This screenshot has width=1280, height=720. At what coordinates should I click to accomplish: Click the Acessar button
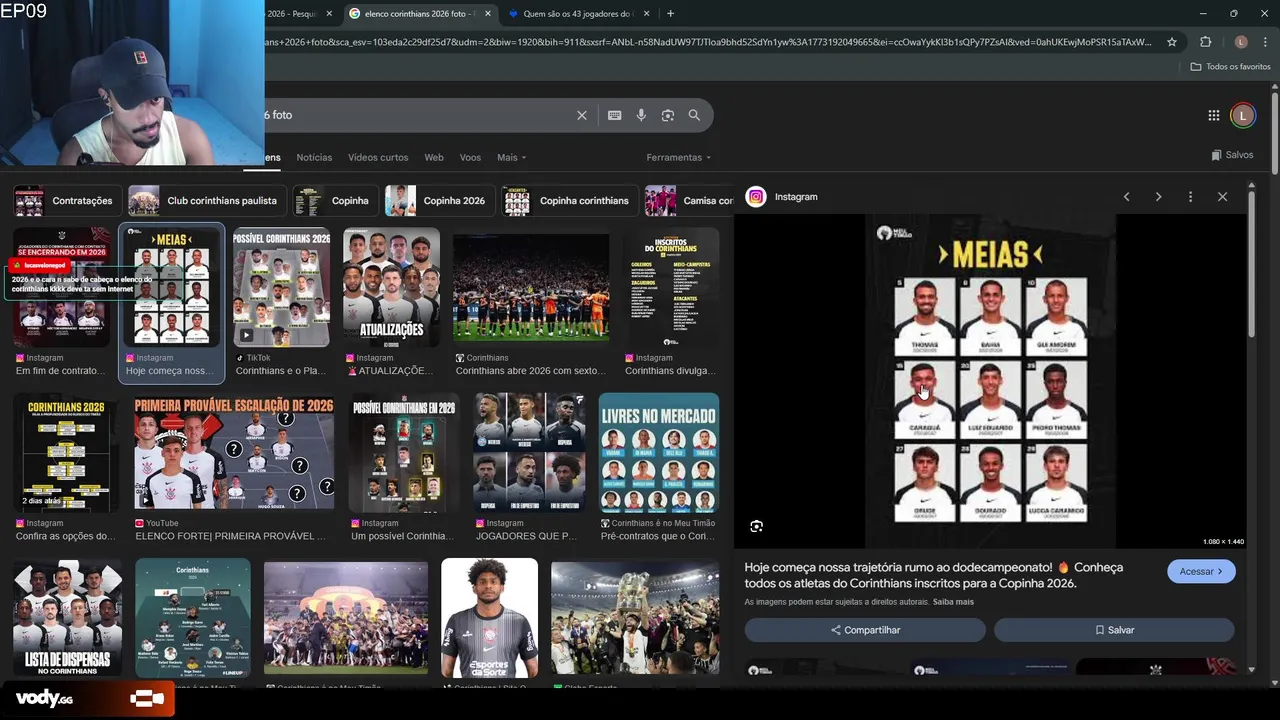click(1201, 571)
